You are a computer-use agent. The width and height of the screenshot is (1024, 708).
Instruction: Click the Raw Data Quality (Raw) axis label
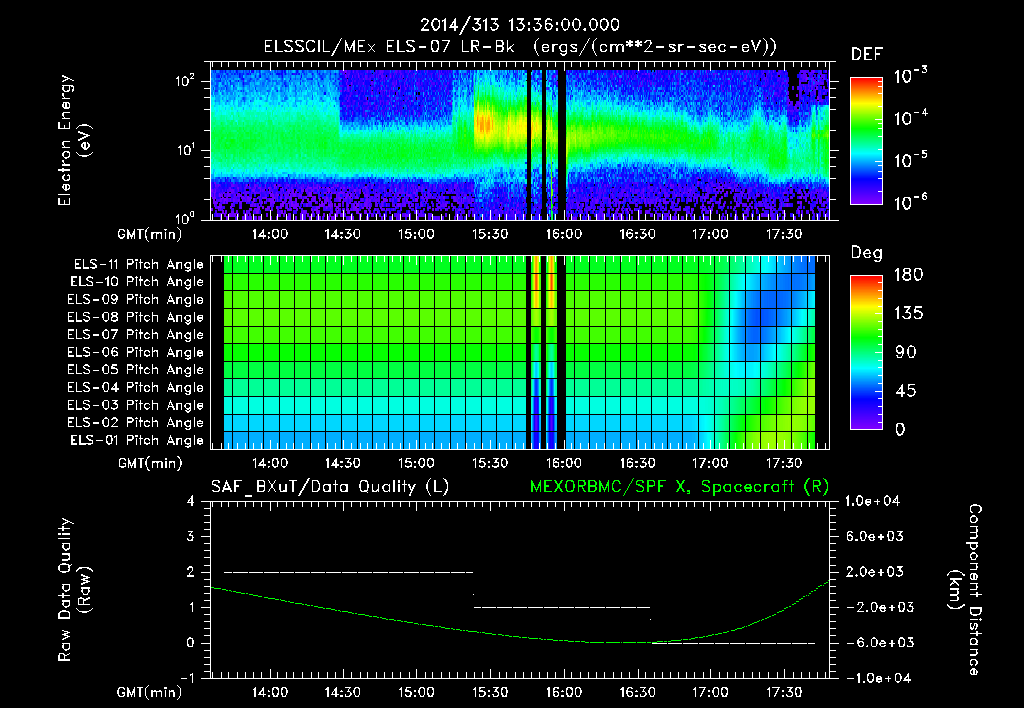(x=74, y=590)
